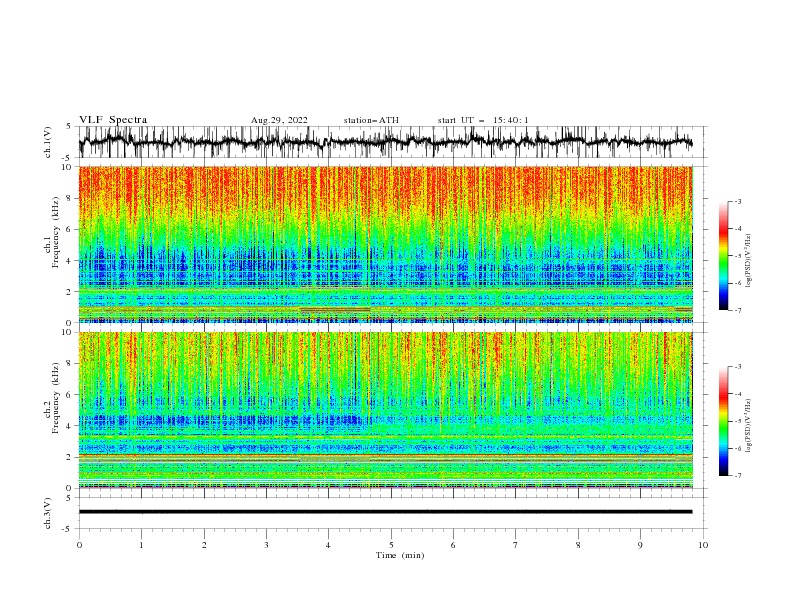
Task: Click time axis tick label '5'
Action: [x=391, y=545]
